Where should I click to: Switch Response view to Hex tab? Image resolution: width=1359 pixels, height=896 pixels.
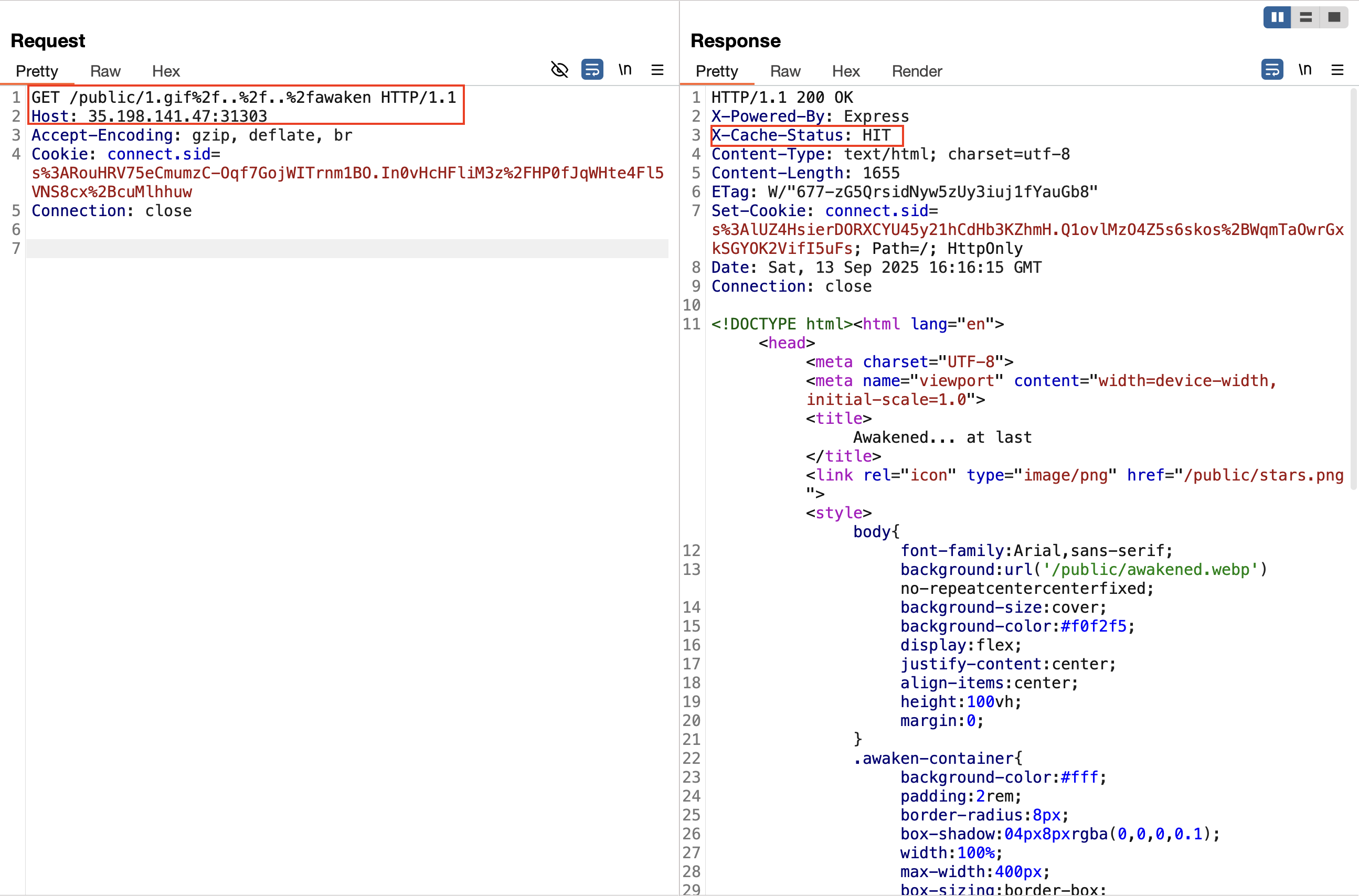point(845,71)
